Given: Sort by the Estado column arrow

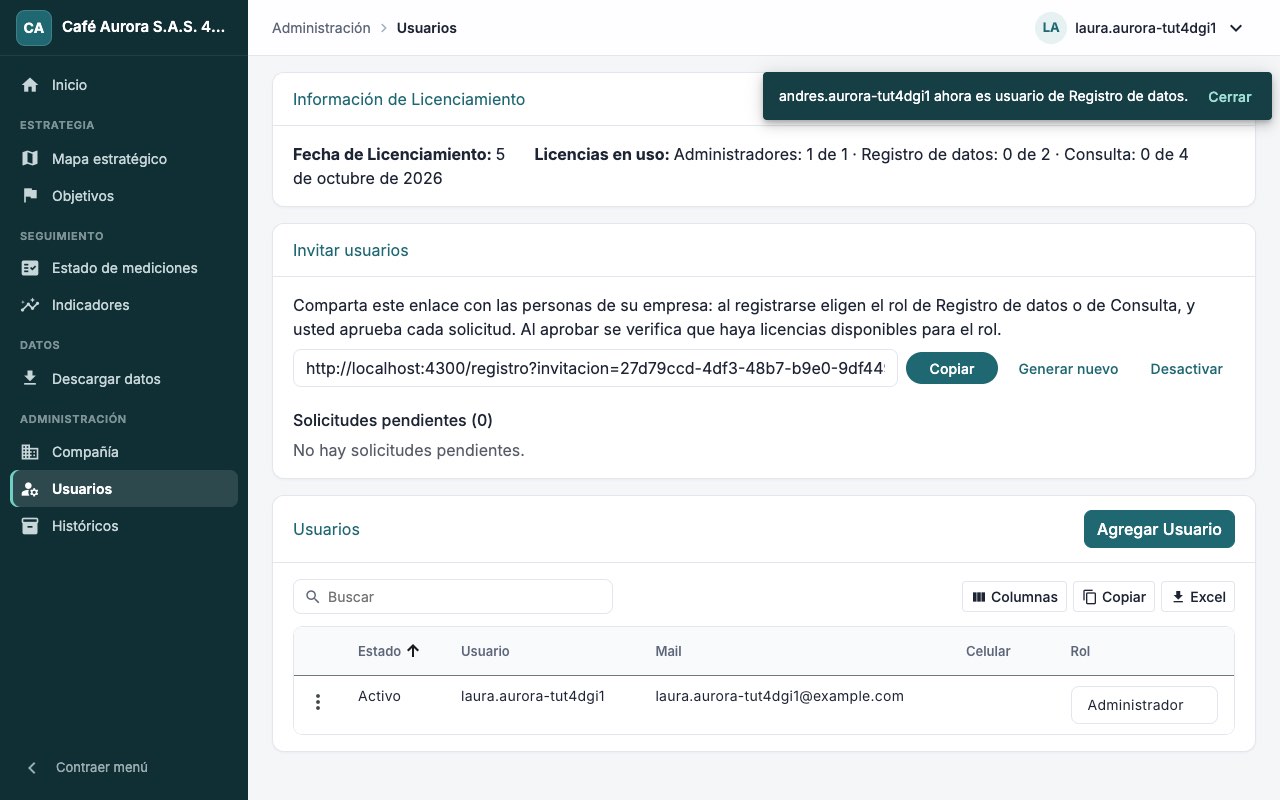Looking at the screenshot, I should pyautogui.click(x=413, y=651).
